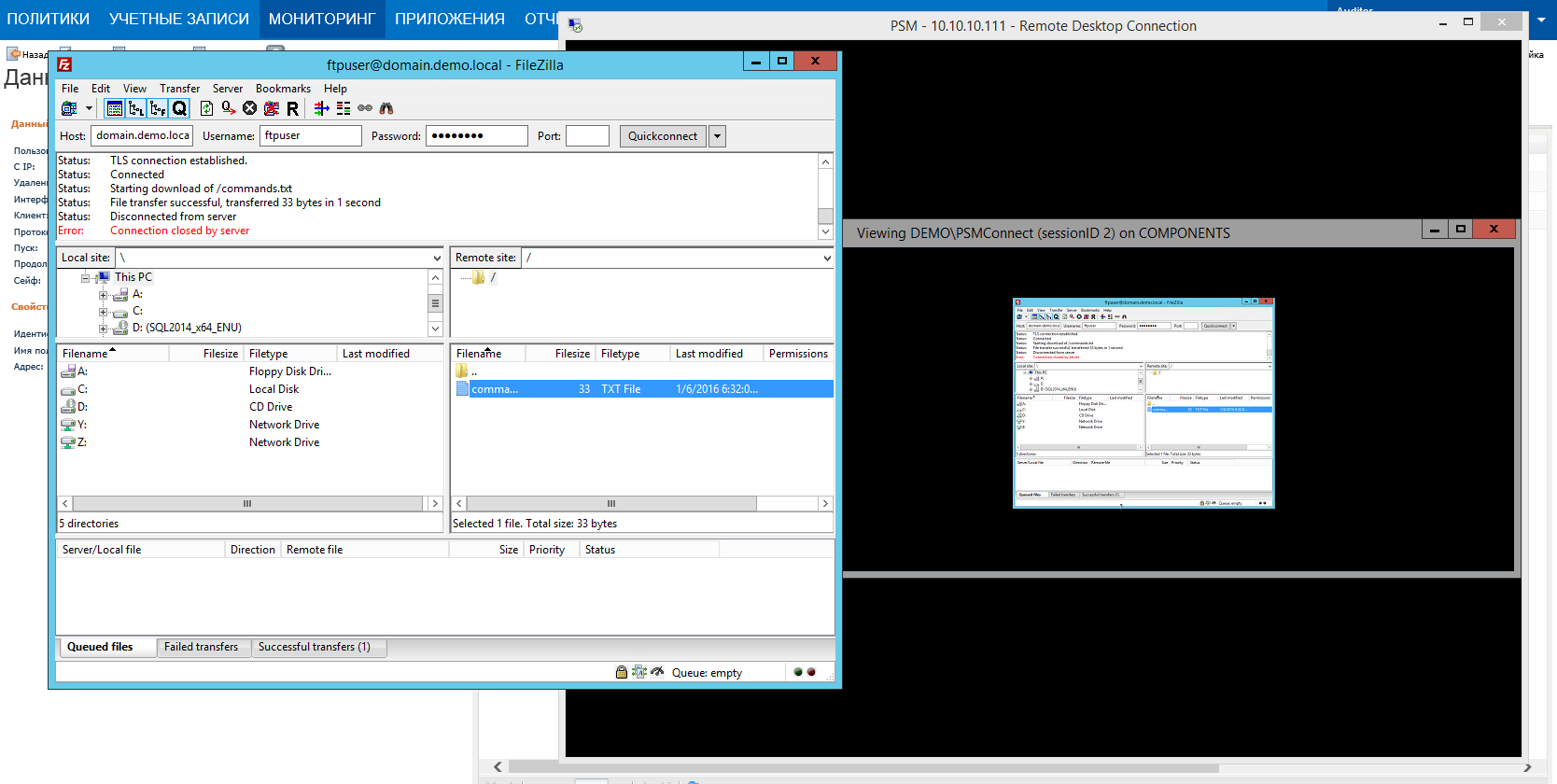The image size is (1557, 784).
Task: Click the Quickconnect button
Action: point(663,136)
